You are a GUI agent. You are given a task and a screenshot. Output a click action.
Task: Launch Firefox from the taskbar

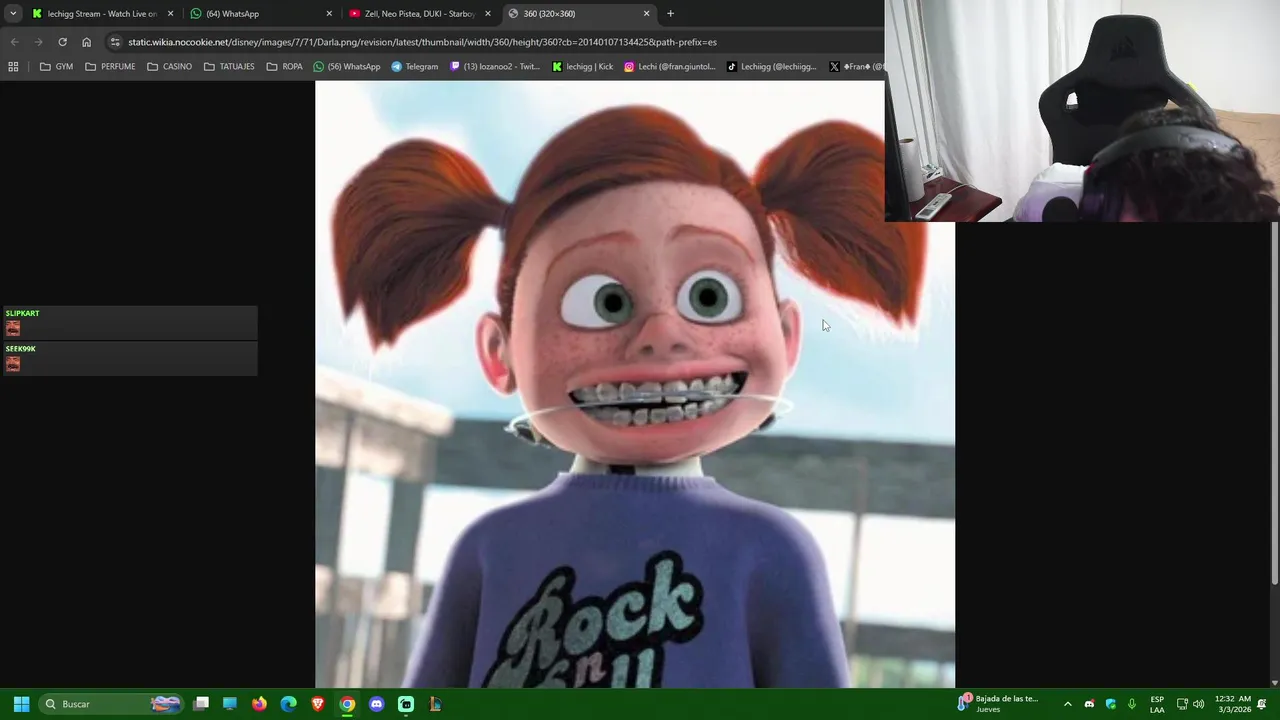259,704
